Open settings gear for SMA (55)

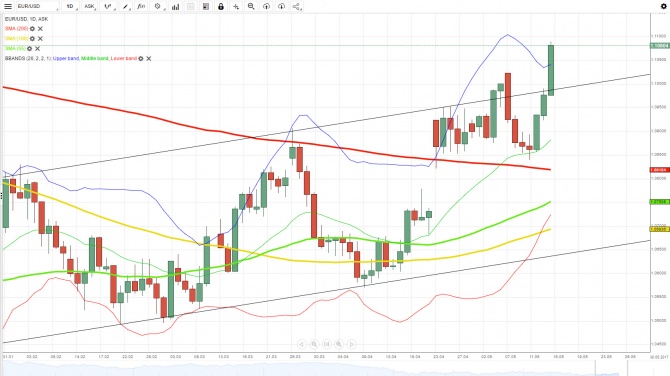[29, 49]
